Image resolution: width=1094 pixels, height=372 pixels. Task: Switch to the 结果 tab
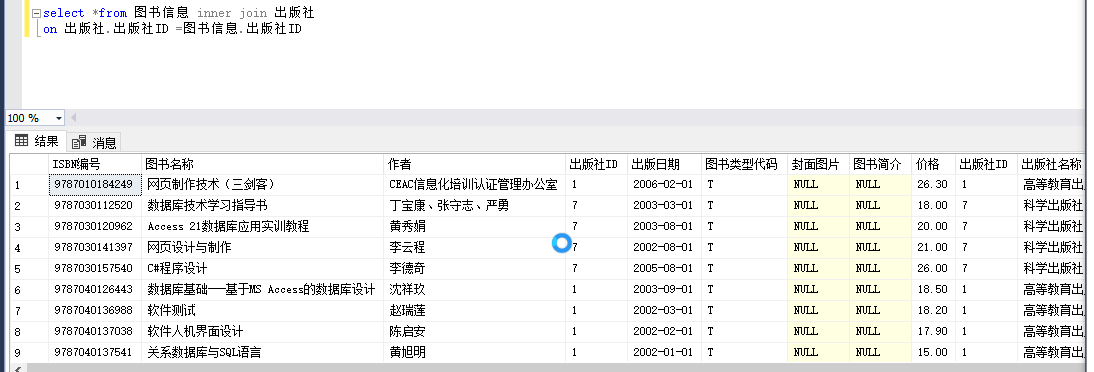point(36,142)
